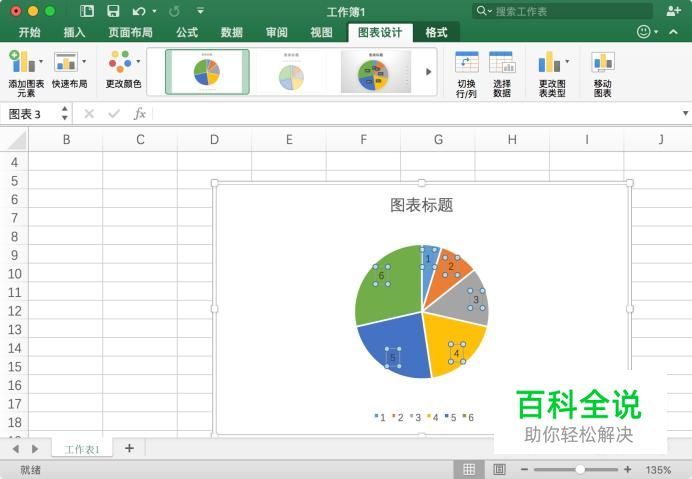Screen dimensions: 692x479
Task: Switch to the 数据 tab
Action: point(232,32)
